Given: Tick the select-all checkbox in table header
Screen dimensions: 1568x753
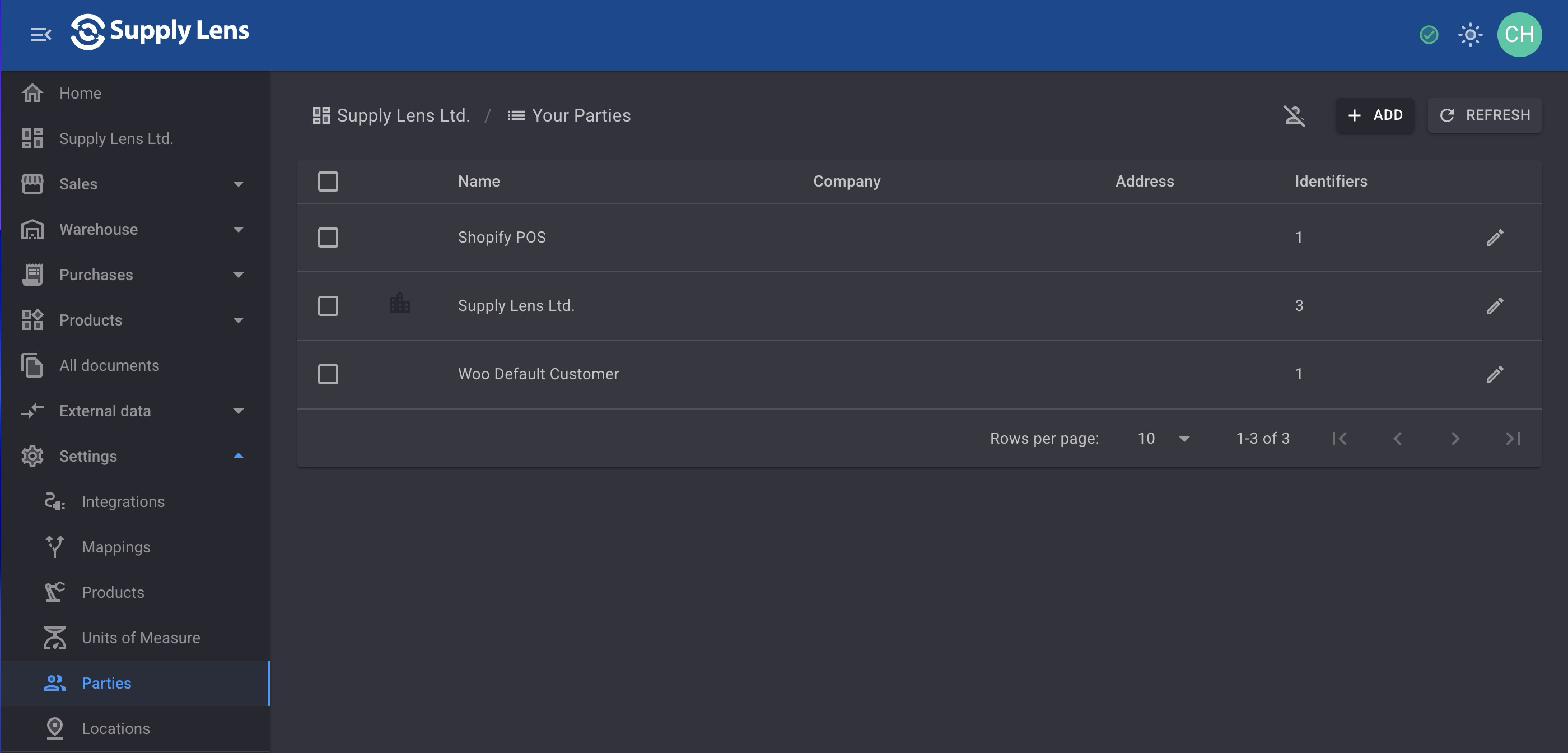Looking at the screenshot, I should pos(328,182).
